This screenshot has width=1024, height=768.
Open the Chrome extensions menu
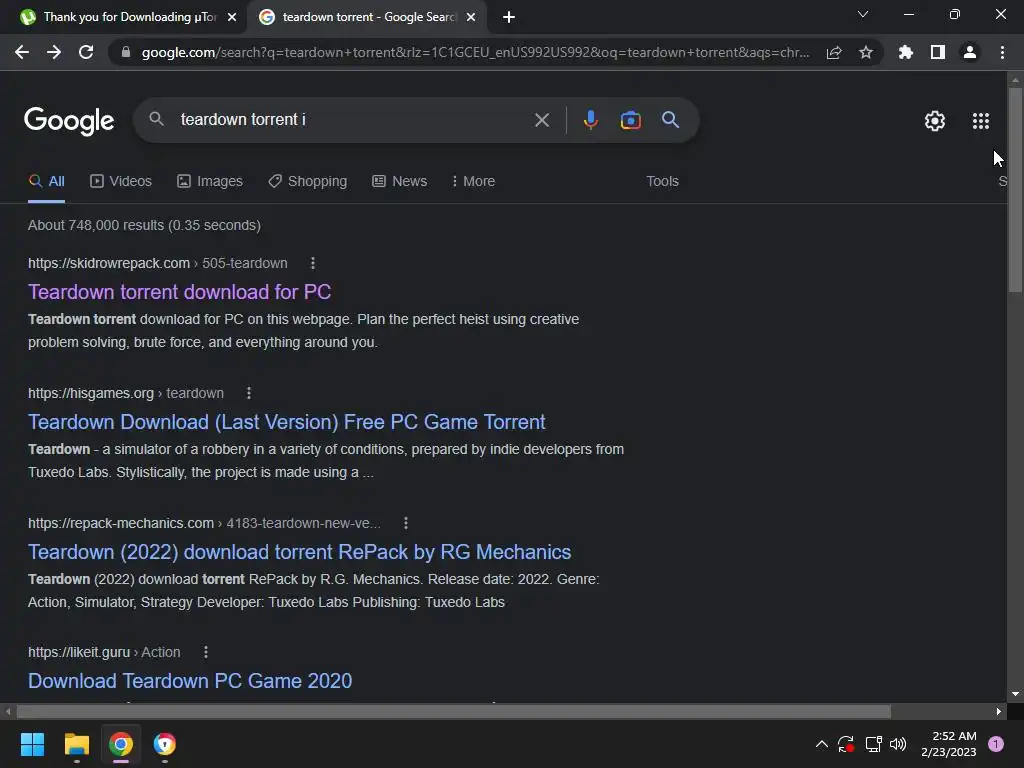905,52
